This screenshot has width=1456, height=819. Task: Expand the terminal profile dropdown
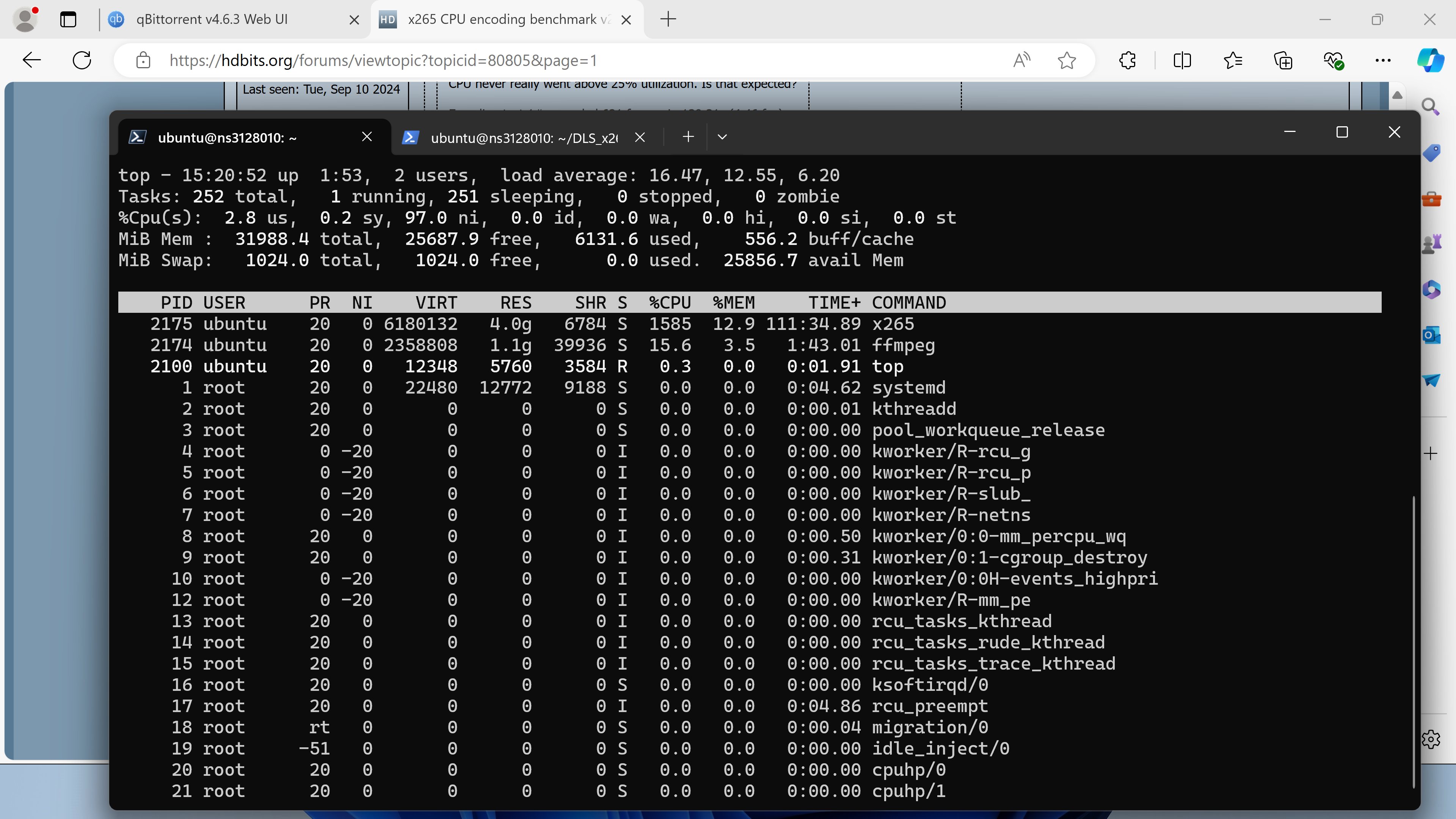pos(722,137)
